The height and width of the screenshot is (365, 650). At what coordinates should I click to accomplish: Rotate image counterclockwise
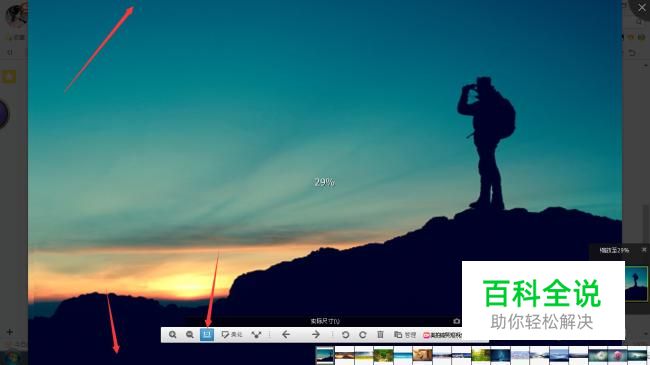(x=345, y=334)
